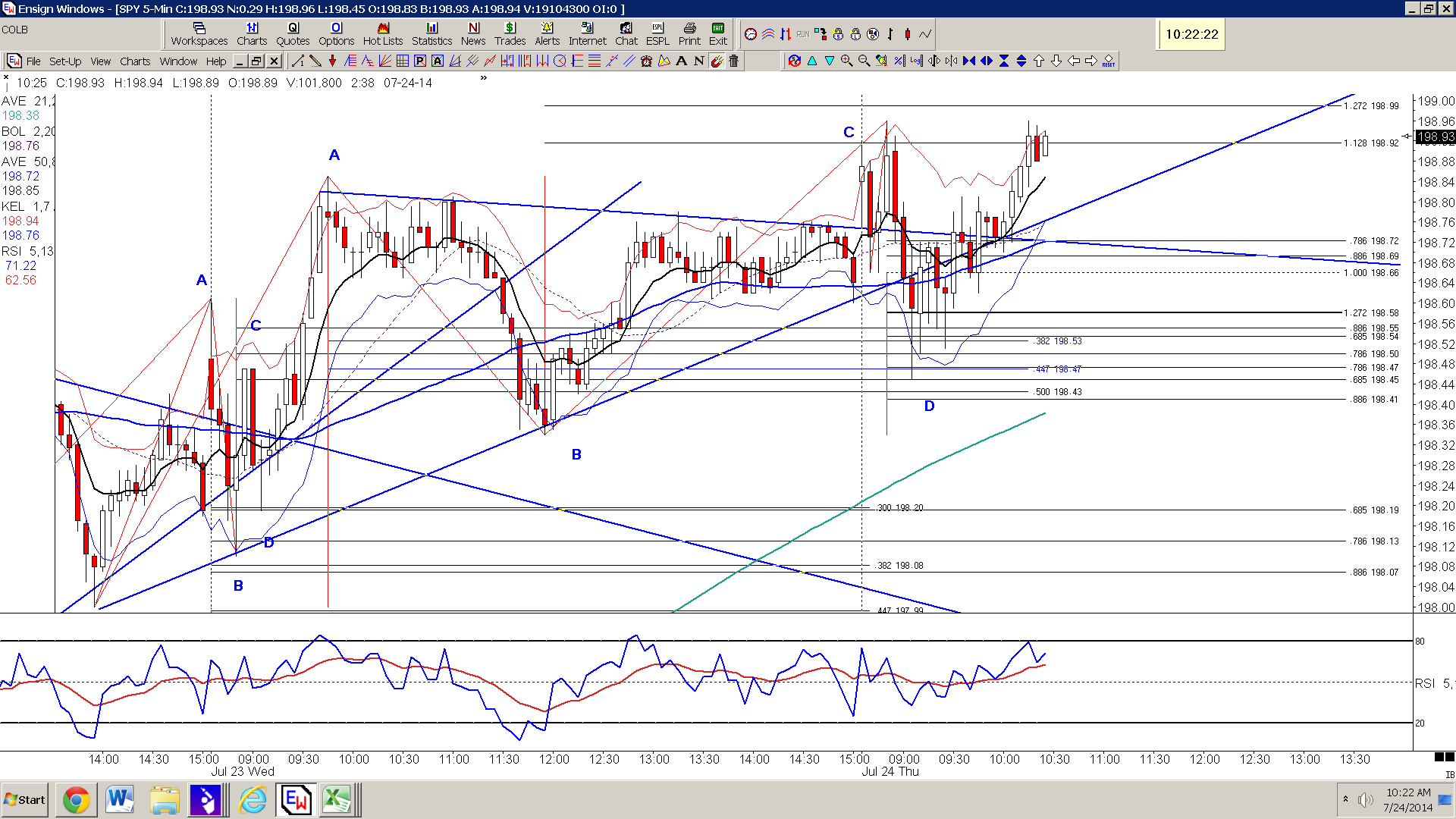
Task: Switch to line chart style
Action: pos(925,34)
